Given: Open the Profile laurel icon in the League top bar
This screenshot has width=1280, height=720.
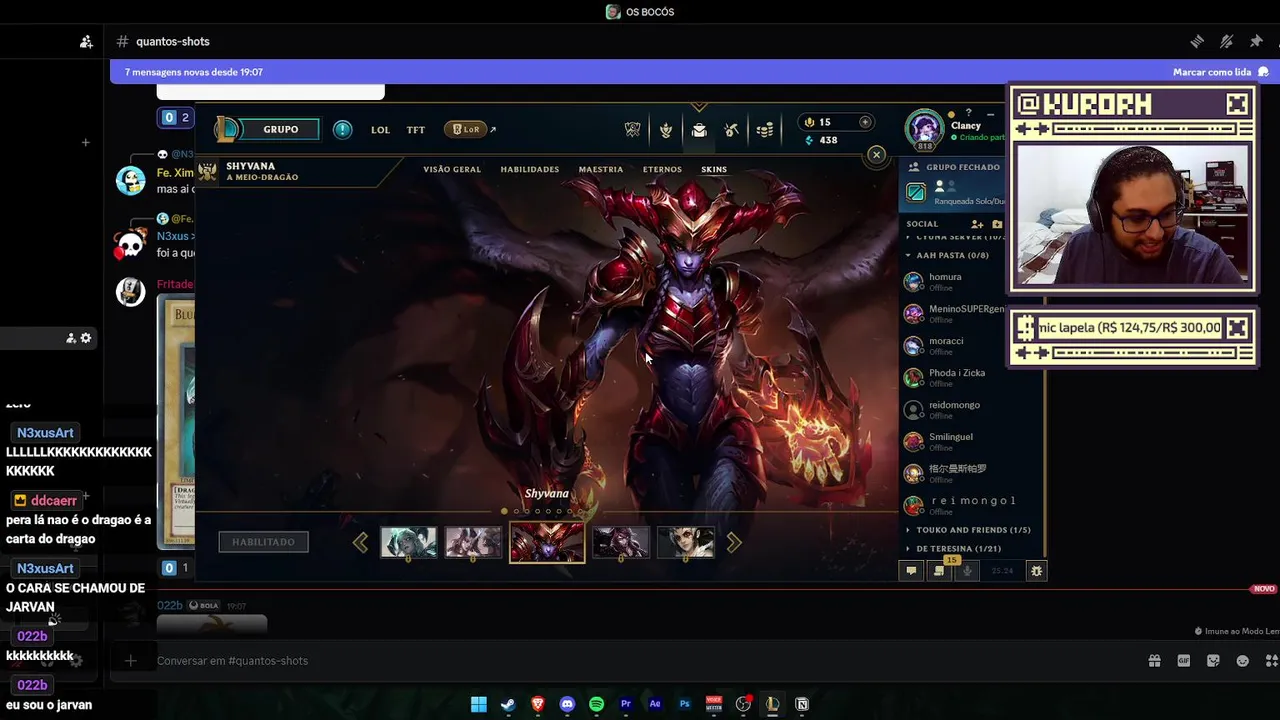Looking at the screenshot, I should tap(666, 129).
